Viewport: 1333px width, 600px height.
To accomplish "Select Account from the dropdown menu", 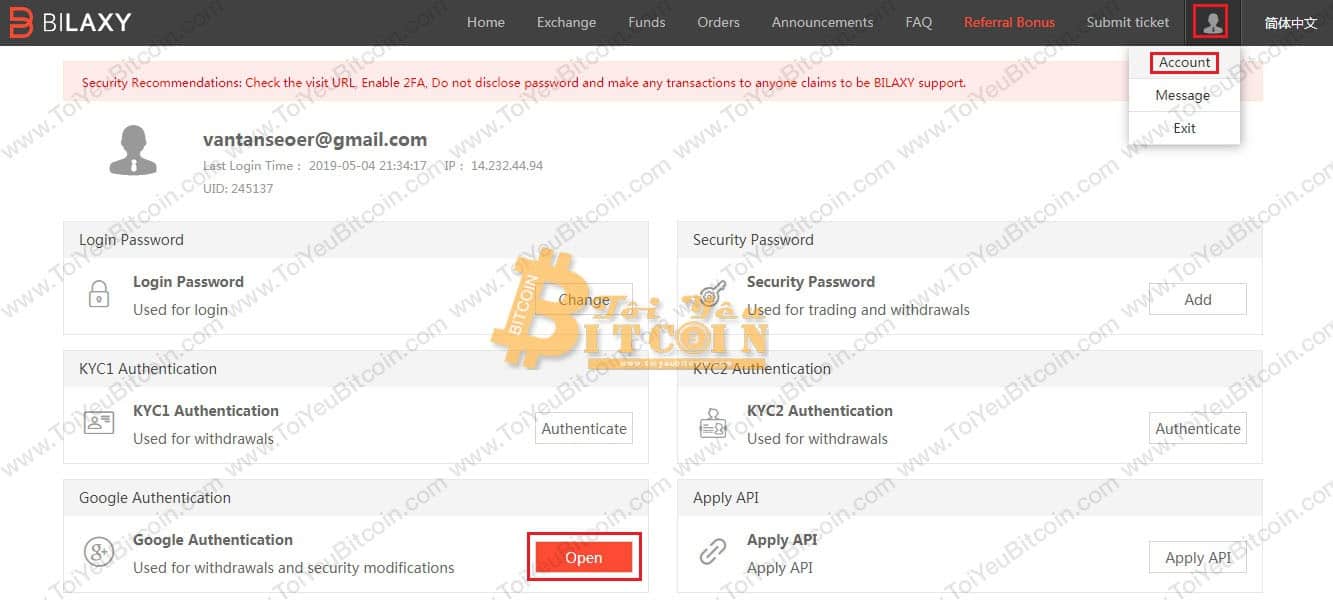I will coord(1184,62).
